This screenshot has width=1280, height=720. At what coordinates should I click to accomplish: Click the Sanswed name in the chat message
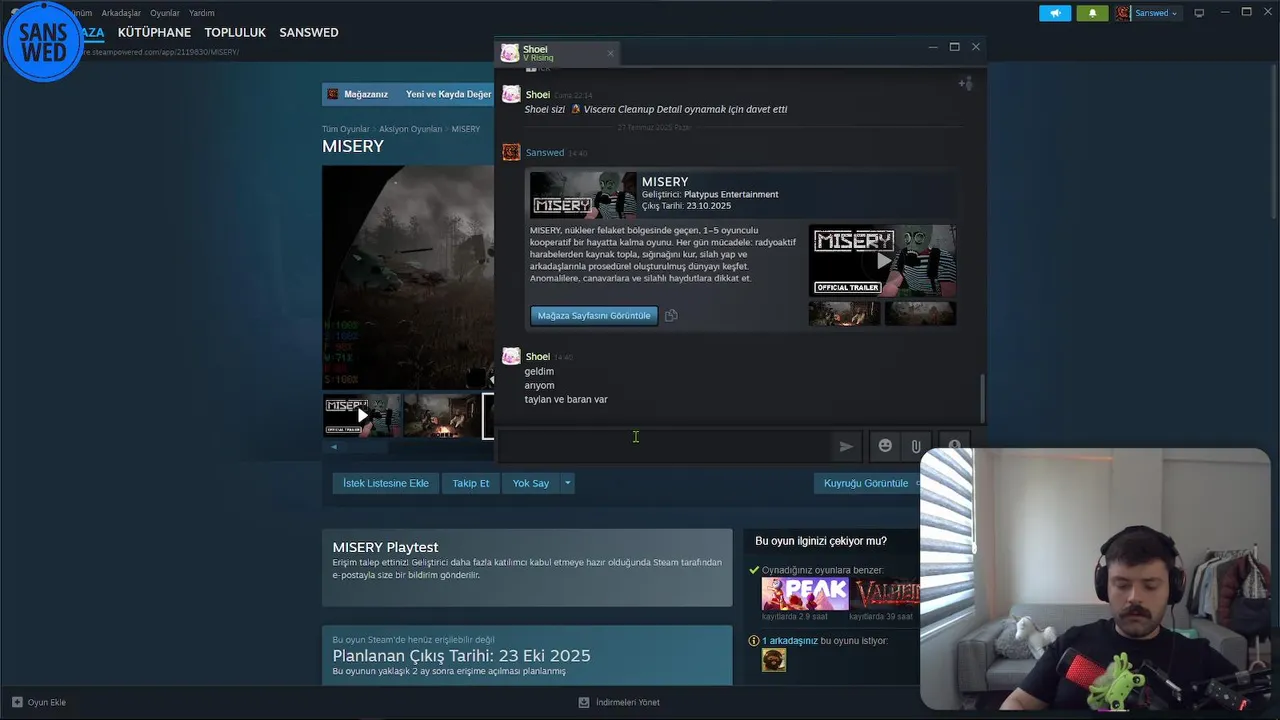click(x=545, y=153)
